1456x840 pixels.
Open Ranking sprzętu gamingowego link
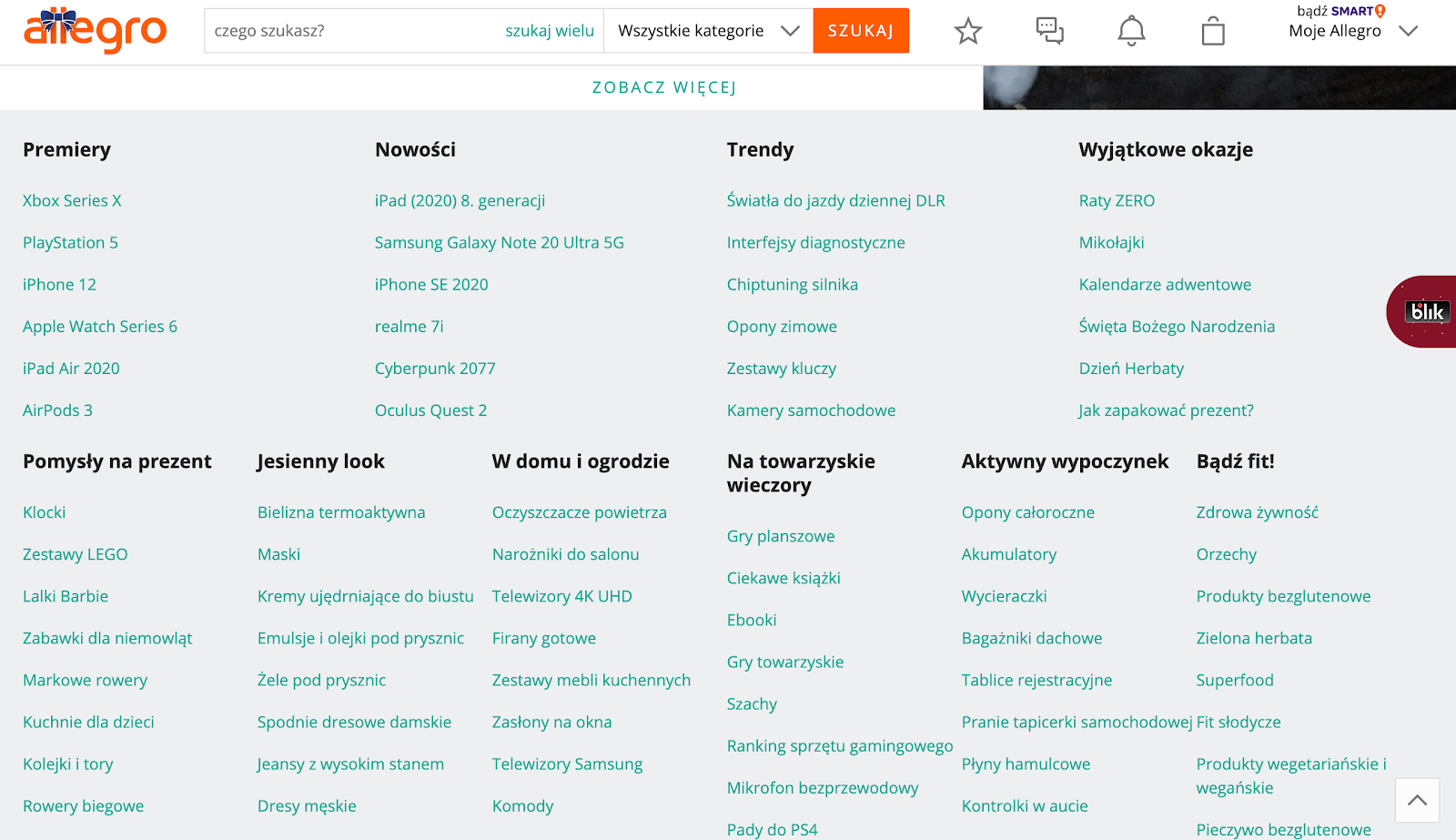(x=840, y=745)
